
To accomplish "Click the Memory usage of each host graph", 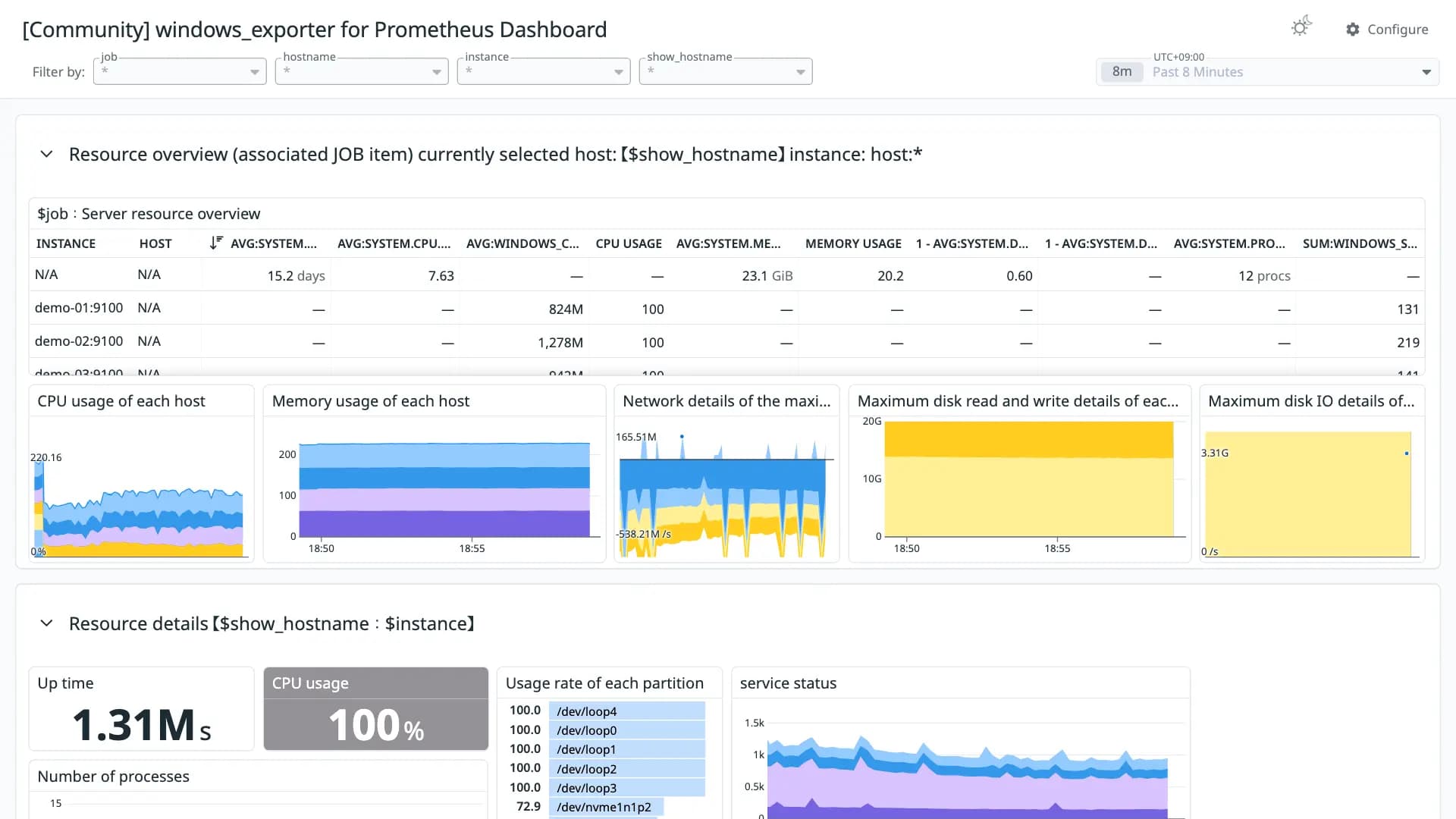I will click(444, 490).
